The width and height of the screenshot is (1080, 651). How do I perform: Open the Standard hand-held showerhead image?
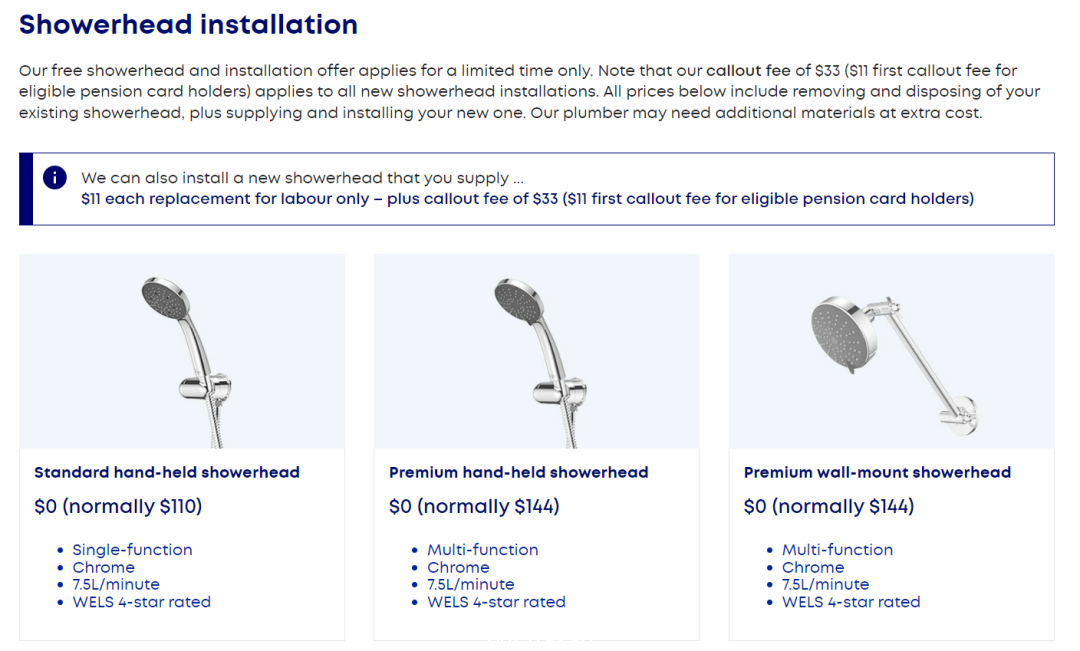pyautogui.click(x=182, y=351)
